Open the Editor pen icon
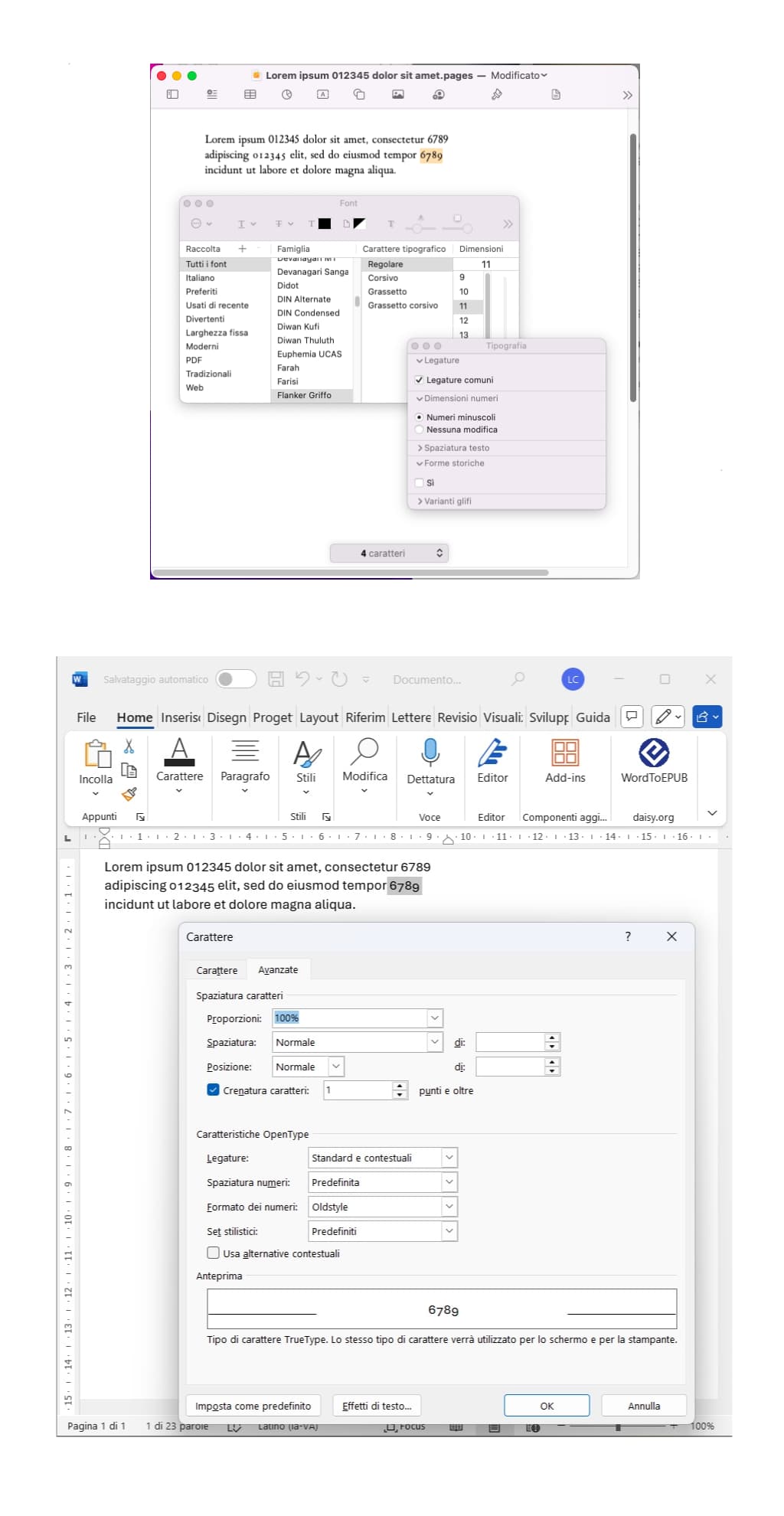 (492, 753)
